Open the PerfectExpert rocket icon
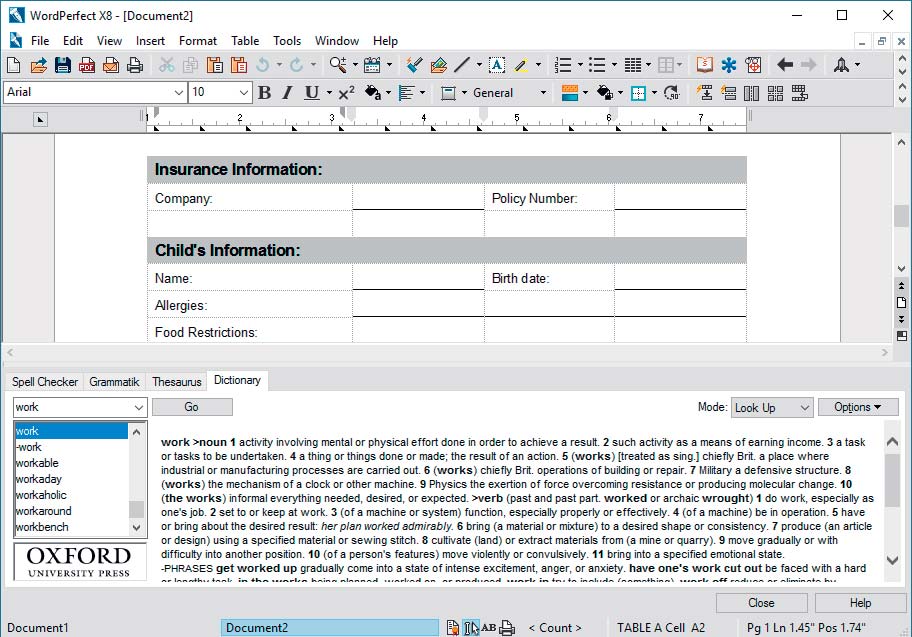Viewport: 912px width, 637px height. 841,65
